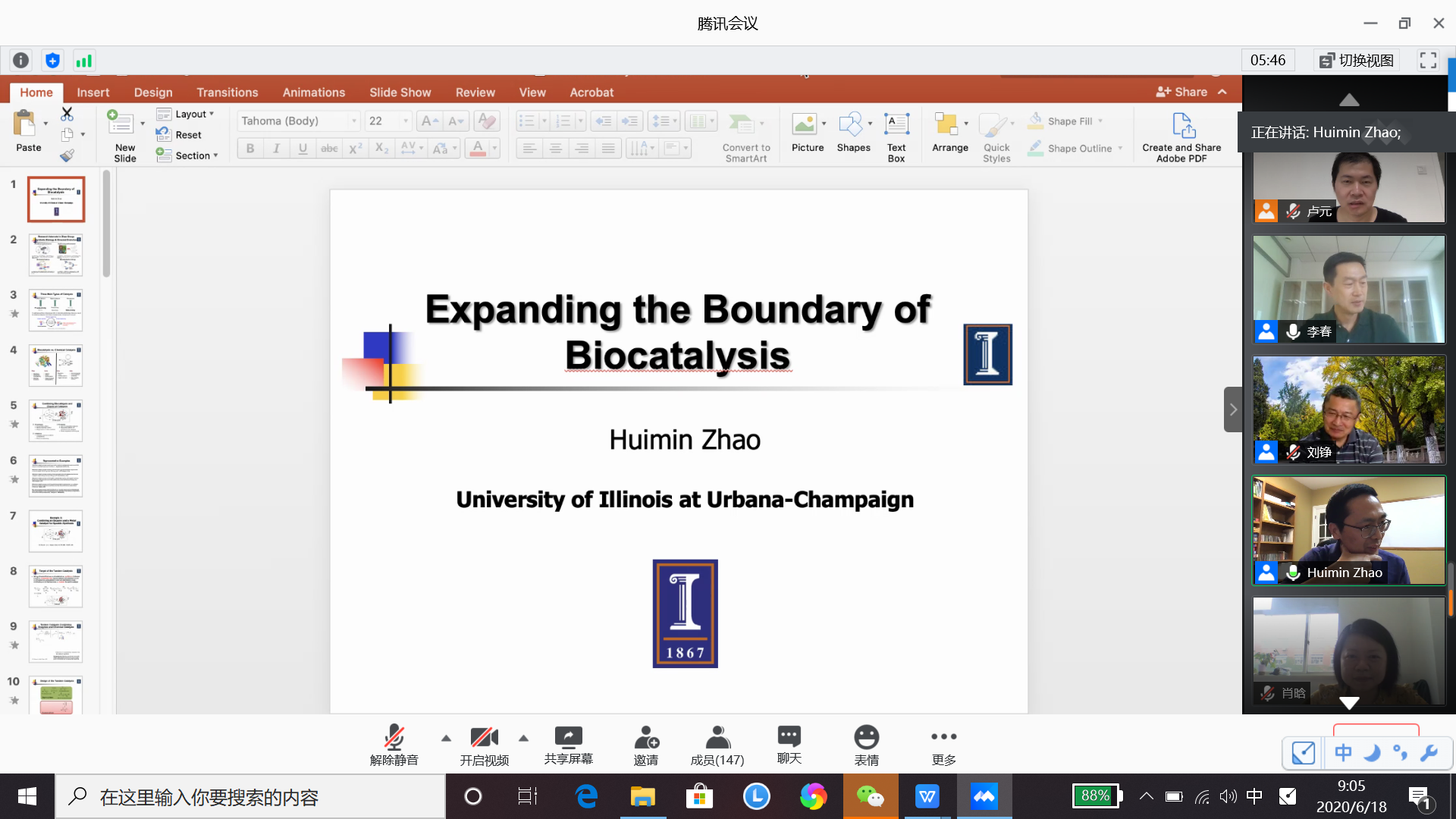Click the Share button in ribbon
Screen dimensions: 1456x819
click(1182, 92)
